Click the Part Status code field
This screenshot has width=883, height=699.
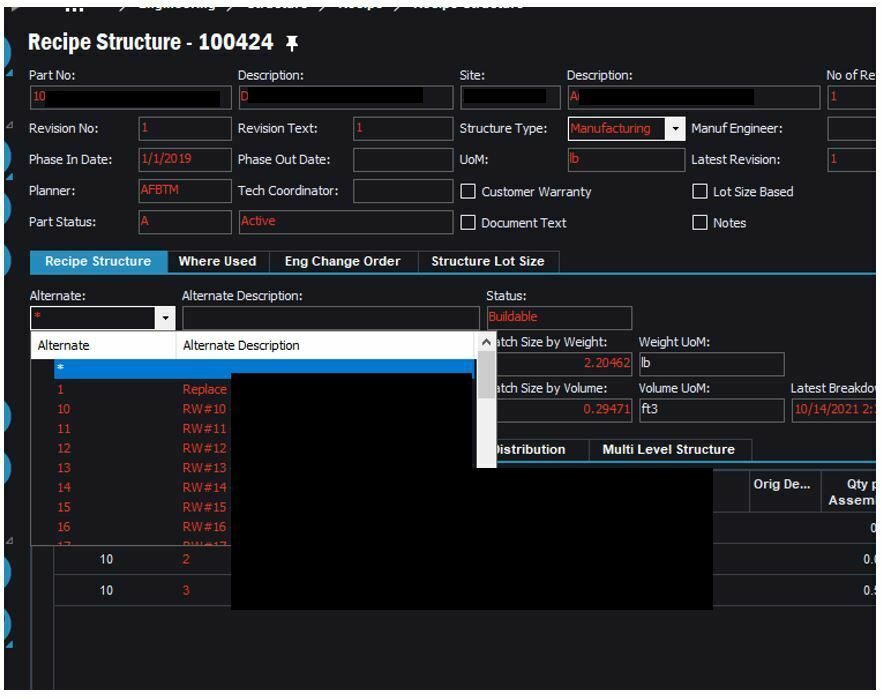pyautogui.click(x=185, y=222)
